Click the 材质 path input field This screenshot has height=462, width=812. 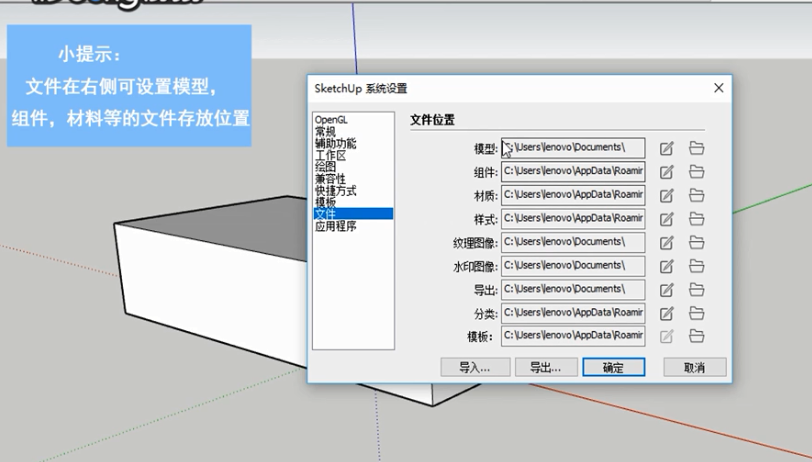click(x=573, y=195)
